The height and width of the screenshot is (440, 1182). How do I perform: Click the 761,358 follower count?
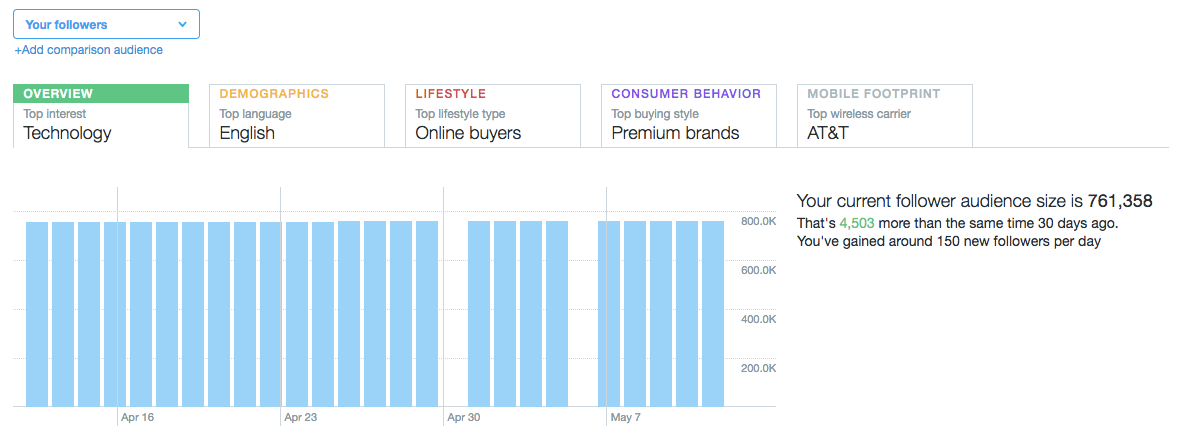pos(1120,201)
